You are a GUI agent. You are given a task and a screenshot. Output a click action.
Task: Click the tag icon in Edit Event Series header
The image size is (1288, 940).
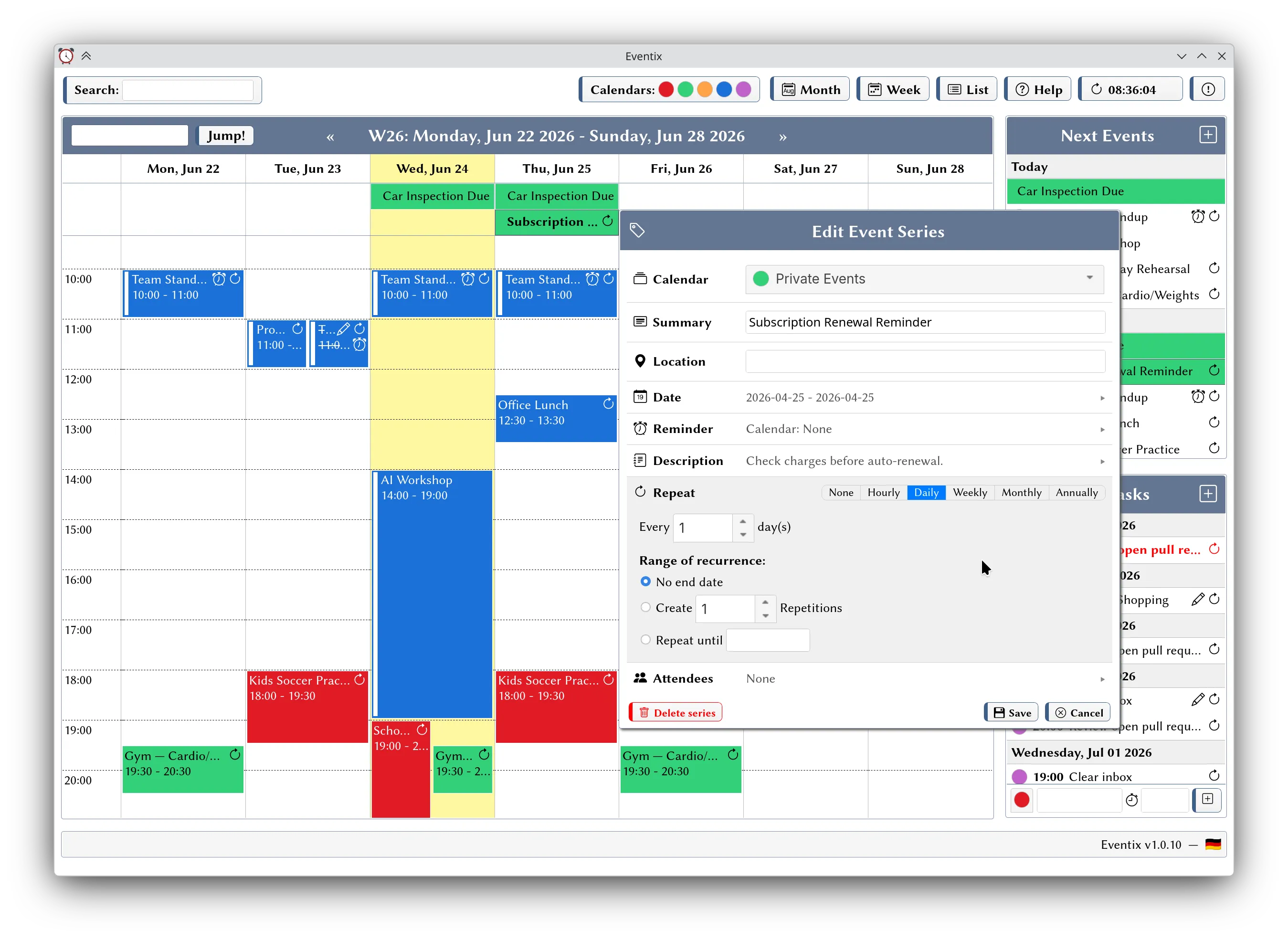(637, 231)
